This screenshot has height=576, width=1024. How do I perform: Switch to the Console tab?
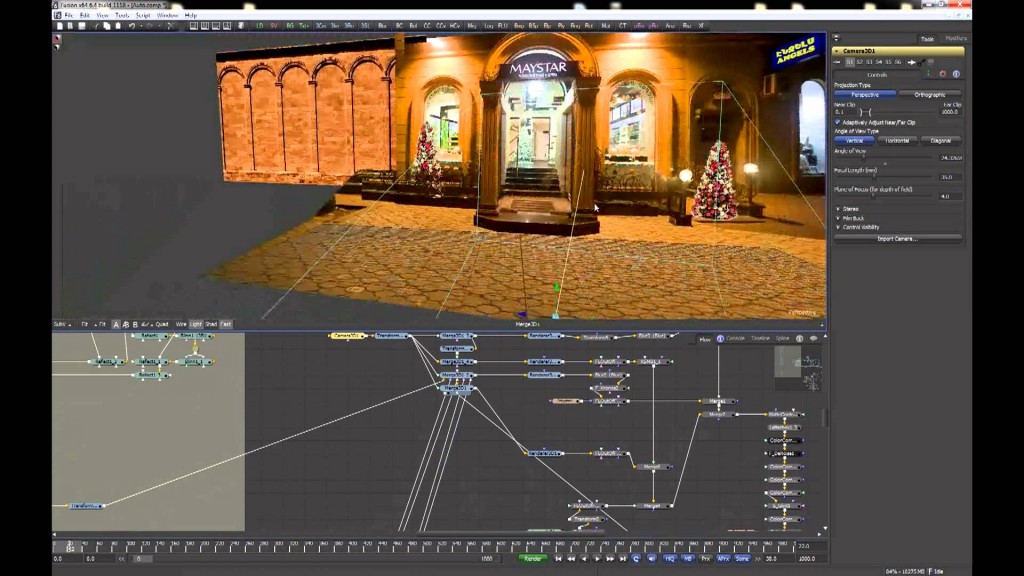(735, 338)
